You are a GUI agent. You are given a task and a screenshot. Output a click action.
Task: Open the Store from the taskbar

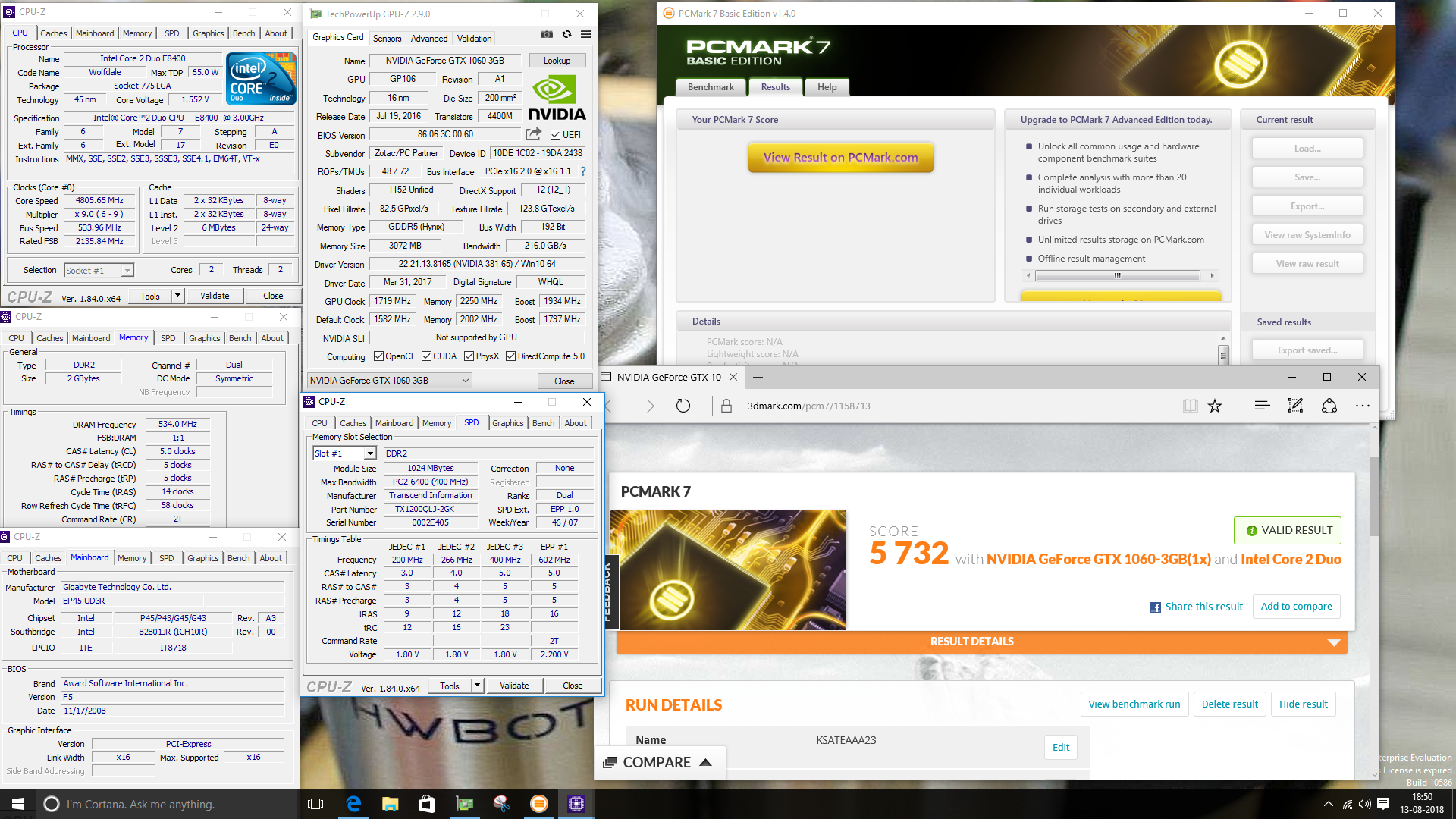pyautogui.click(x=428, y=804)
